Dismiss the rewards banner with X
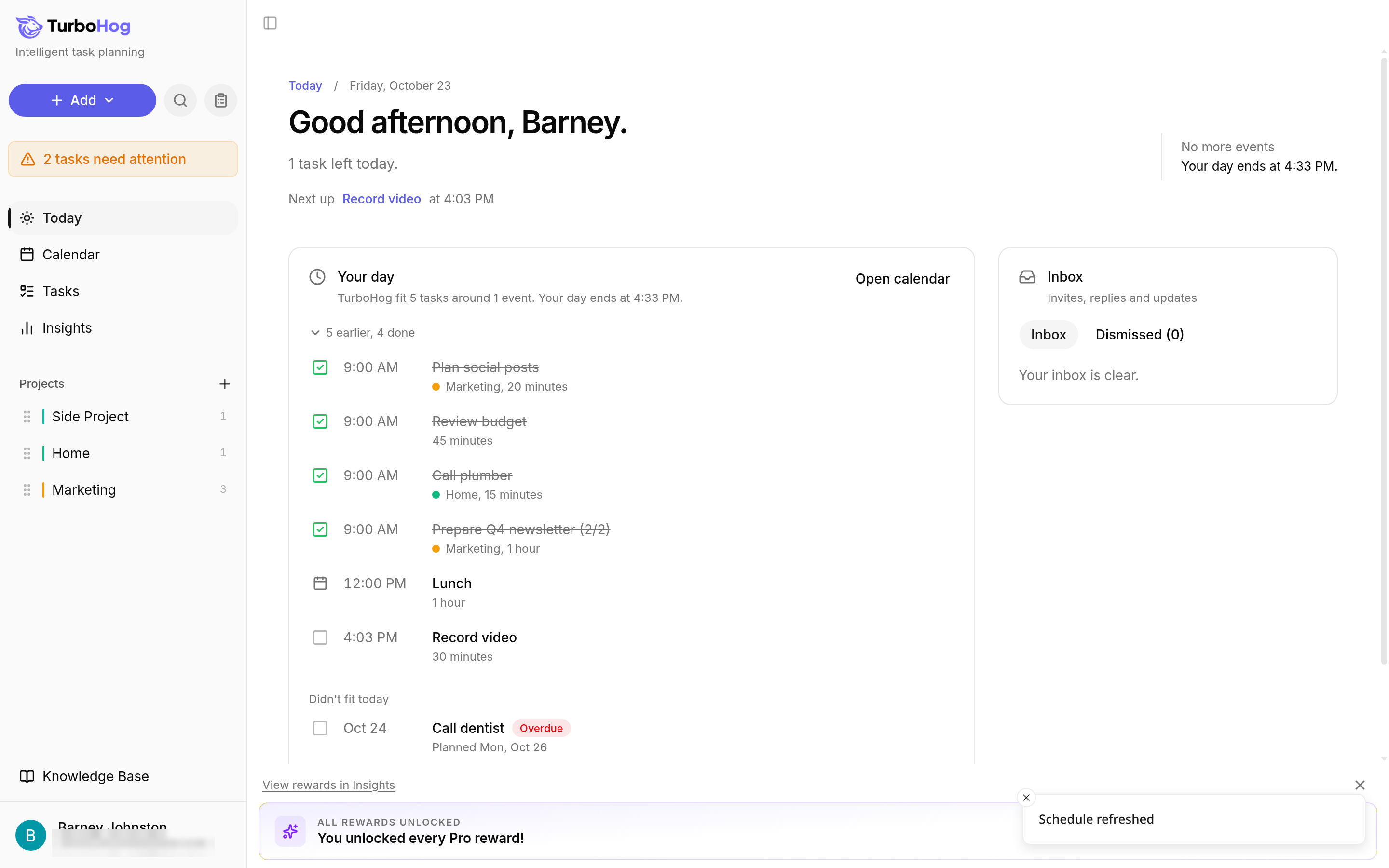 1360,785
